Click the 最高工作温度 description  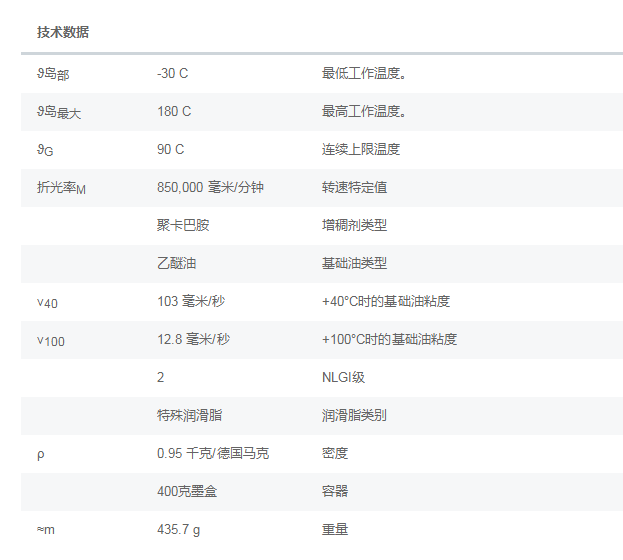363,111
